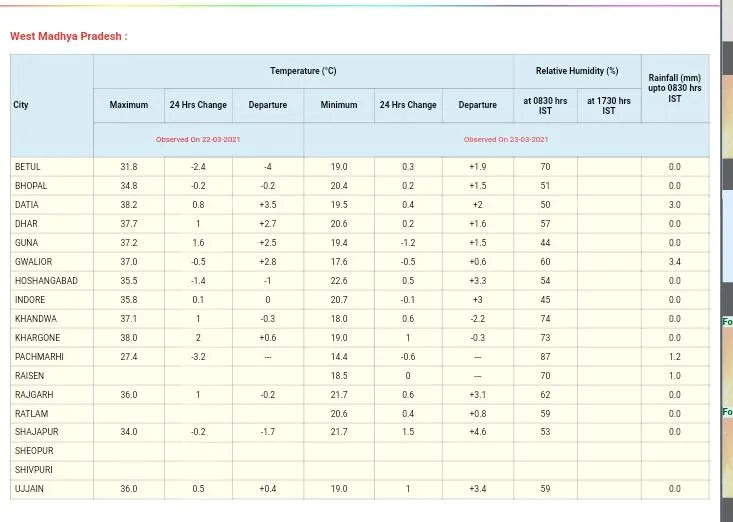Select the GWALIOR city name
This screenshot has height=522, width=733.
click(33, 262)
